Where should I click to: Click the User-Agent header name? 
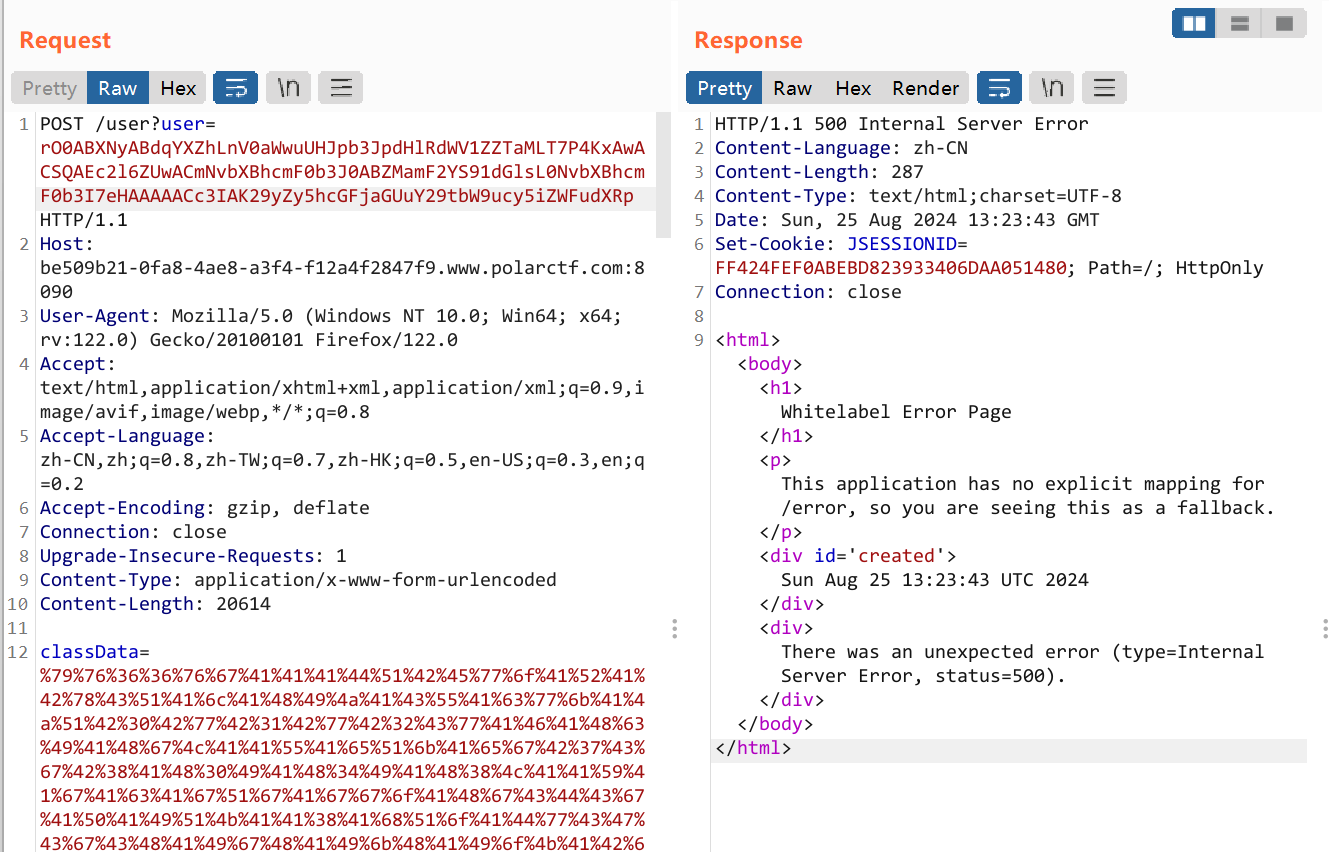pos(97,316)
